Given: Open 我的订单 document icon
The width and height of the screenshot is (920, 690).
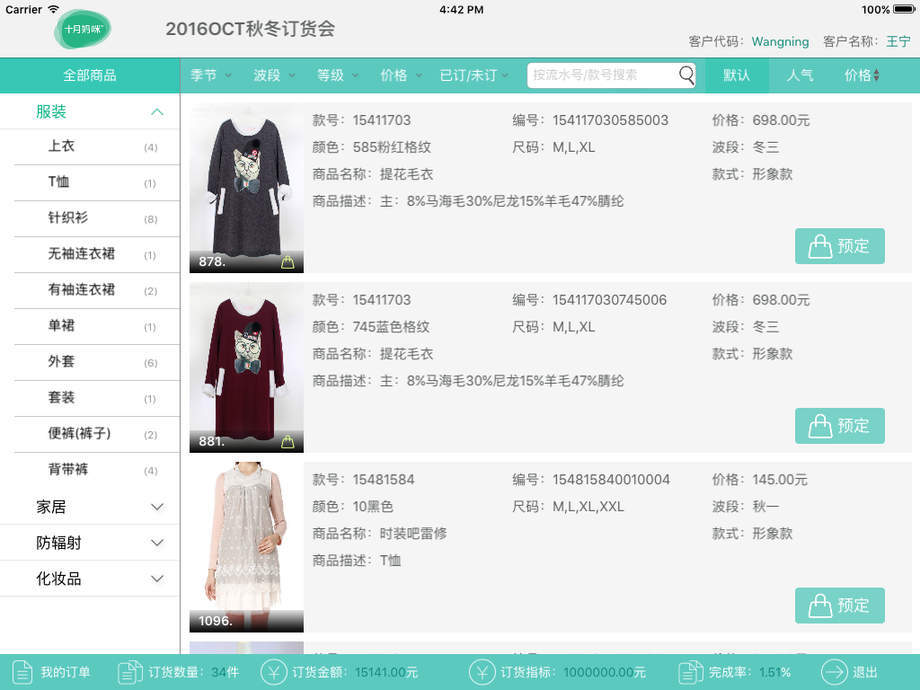Looking at the screenshot, I should [22, 672].
